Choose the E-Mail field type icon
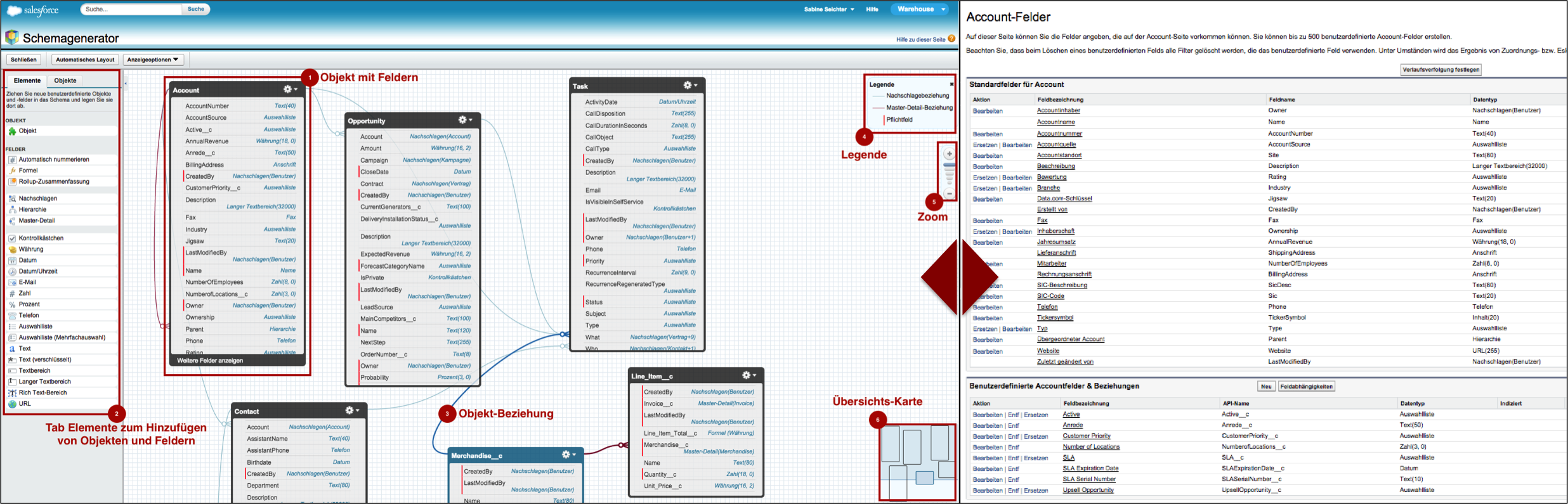Viewport: 1568px width, 504px height. tap(12, 282)
